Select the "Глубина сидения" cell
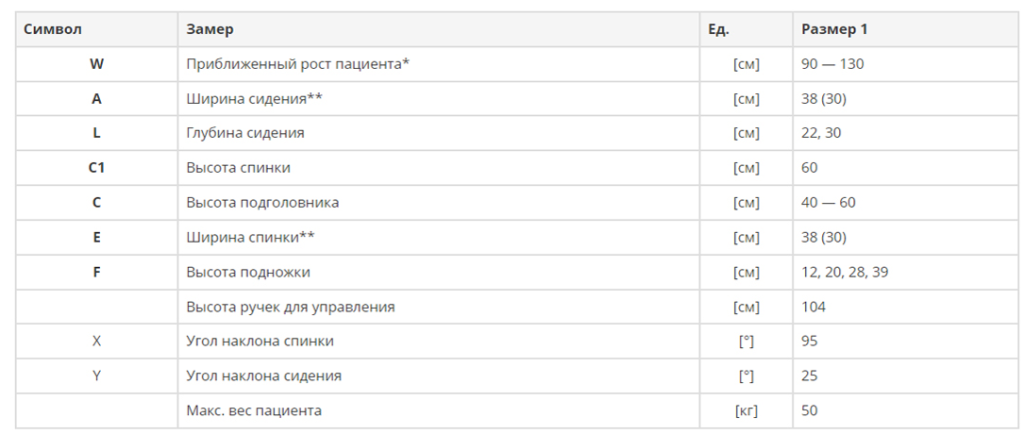This screenshot has height=434, width=1024. pos(245,133)
